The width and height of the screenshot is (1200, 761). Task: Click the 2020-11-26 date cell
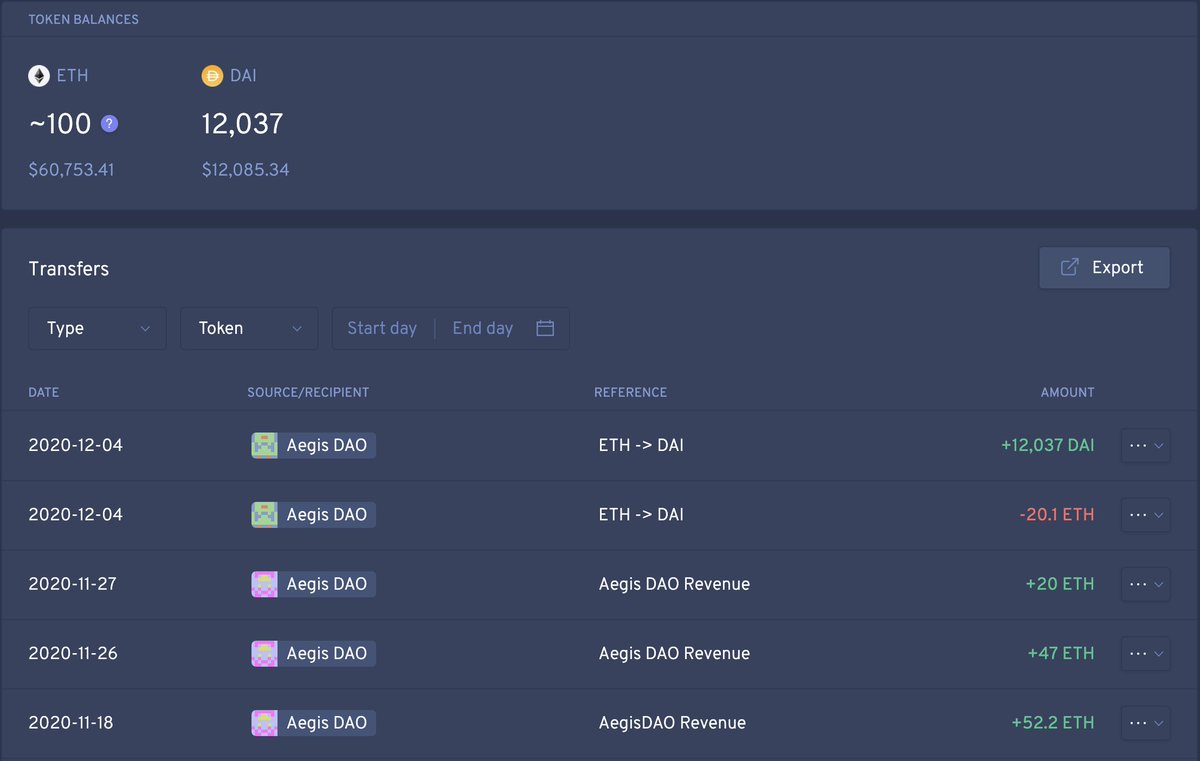tap(73, 653)
